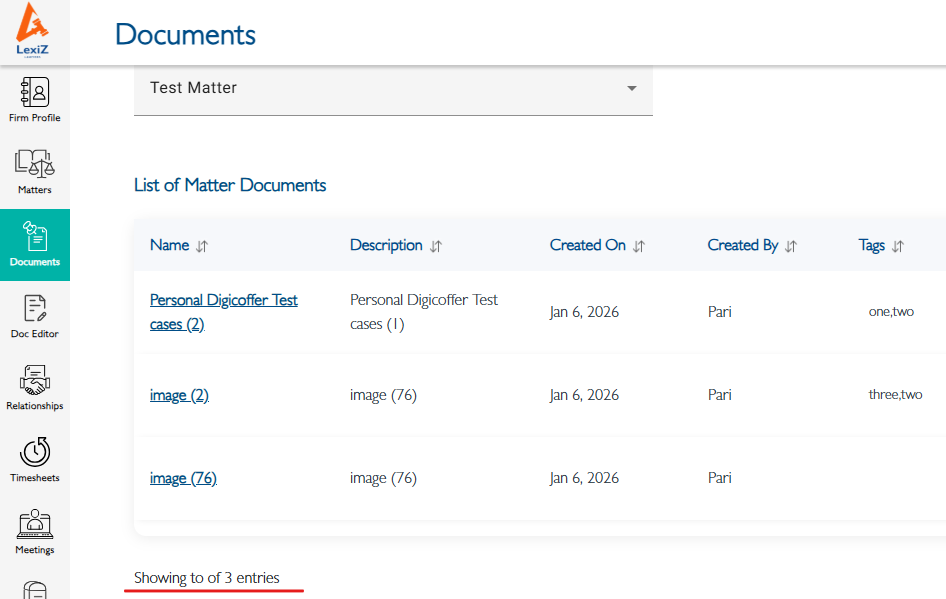Open the image (2) document link
946x599 pixels.
coord(179,395)
